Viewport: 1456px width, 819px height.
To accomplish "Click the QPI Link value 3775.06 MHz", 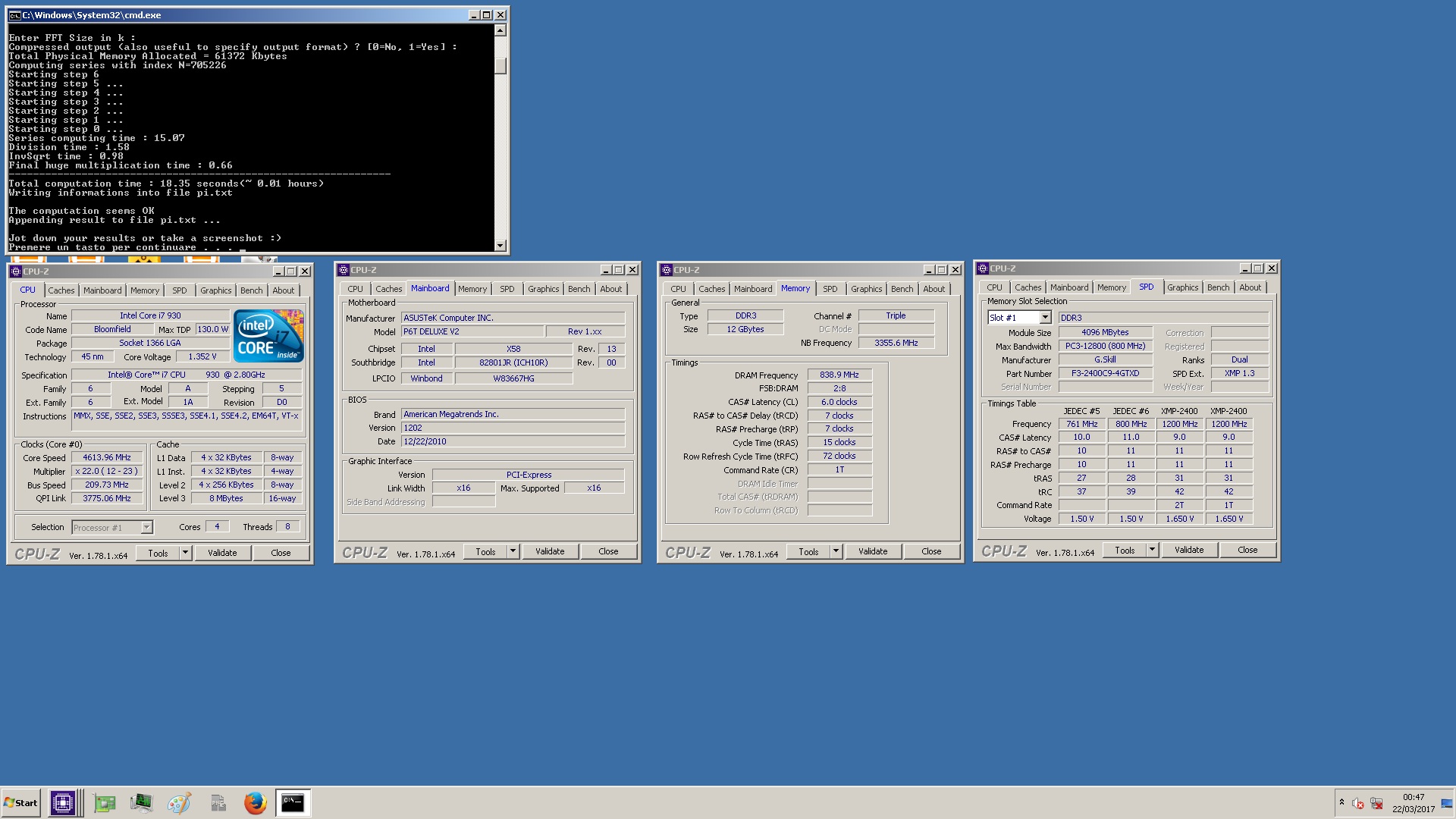I will (107, 498).
